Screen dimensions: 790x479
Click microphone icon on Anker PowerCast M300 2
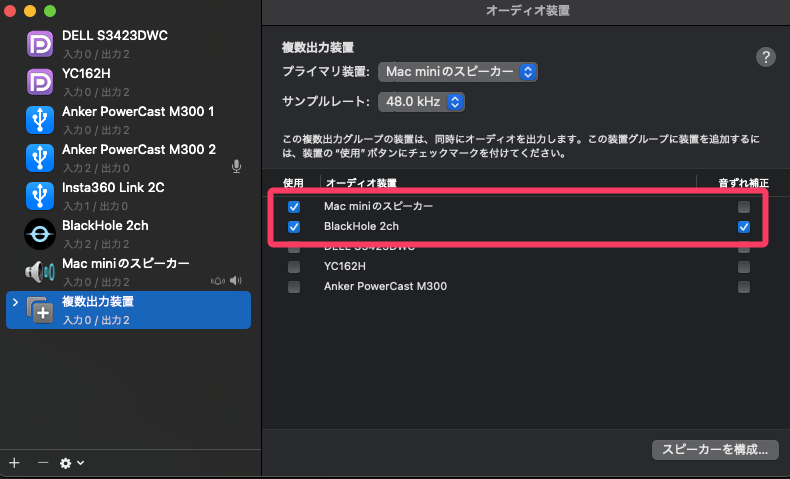236,166
